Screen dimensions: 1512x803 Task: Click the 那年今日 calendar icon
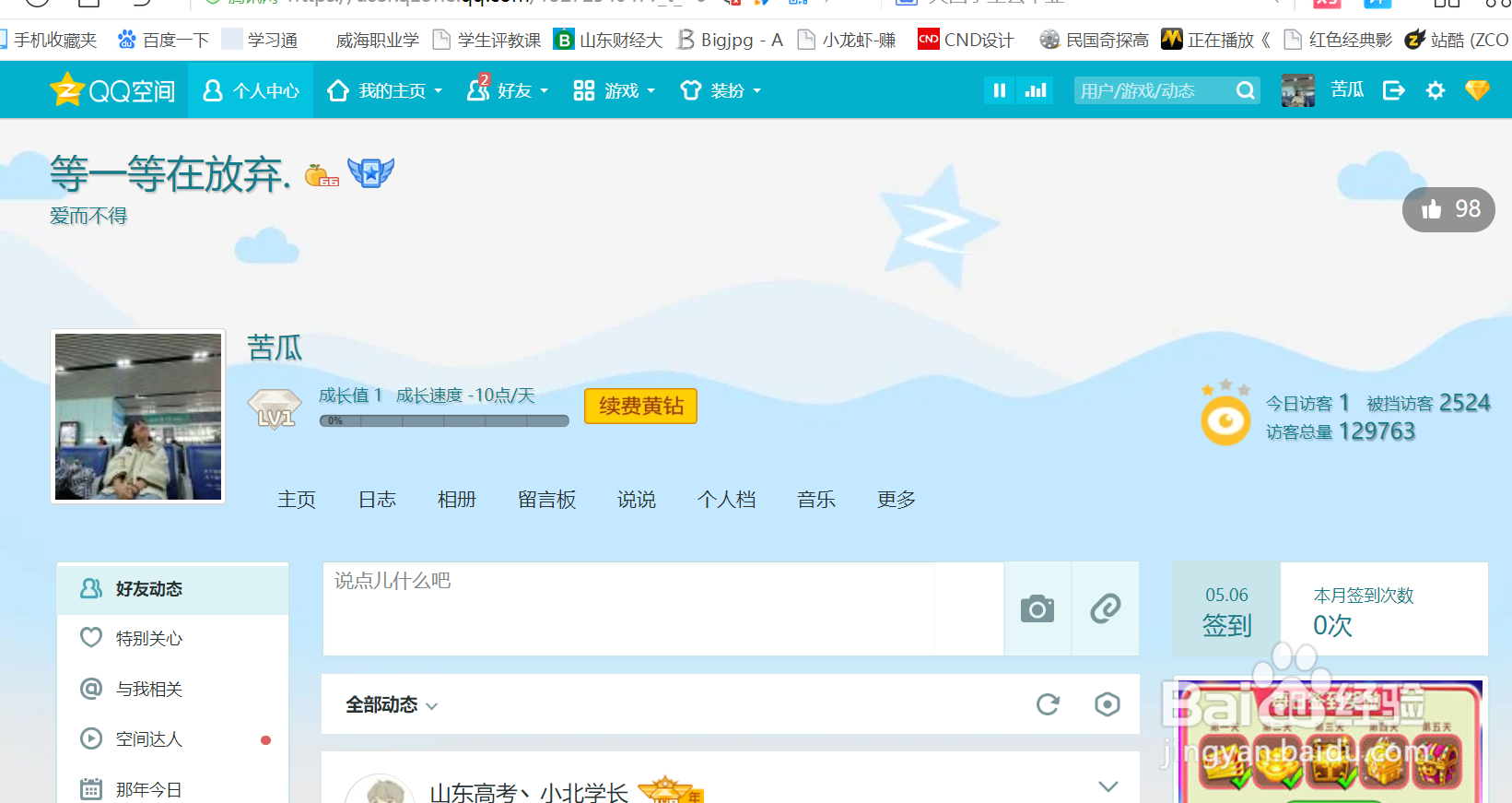[91, 789]
